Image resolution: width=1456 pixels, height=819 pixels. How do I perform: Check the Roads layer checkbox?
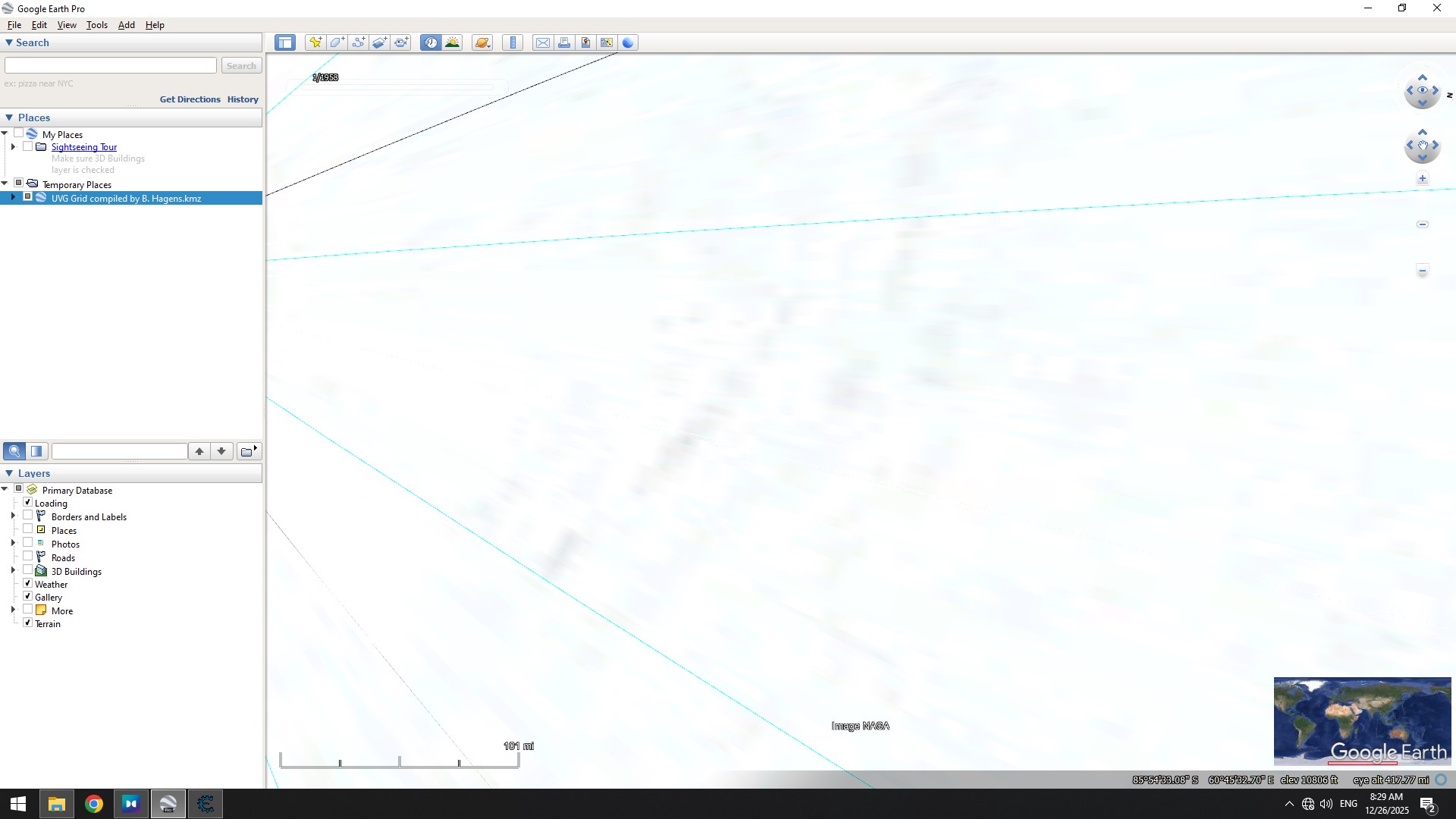pos(28,557)
